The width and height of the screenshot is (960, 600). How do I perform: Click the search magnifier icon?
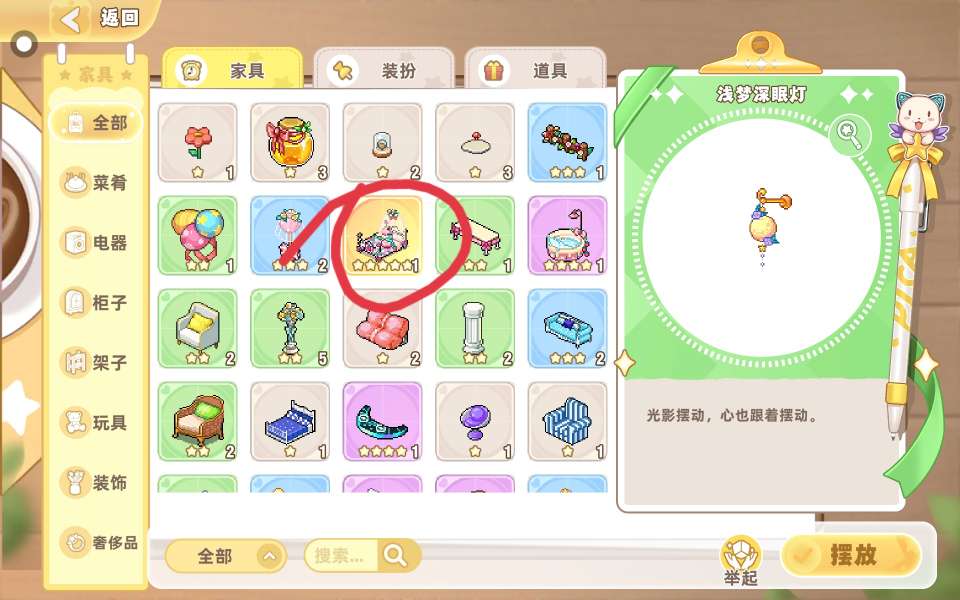(x=397, y=556)
